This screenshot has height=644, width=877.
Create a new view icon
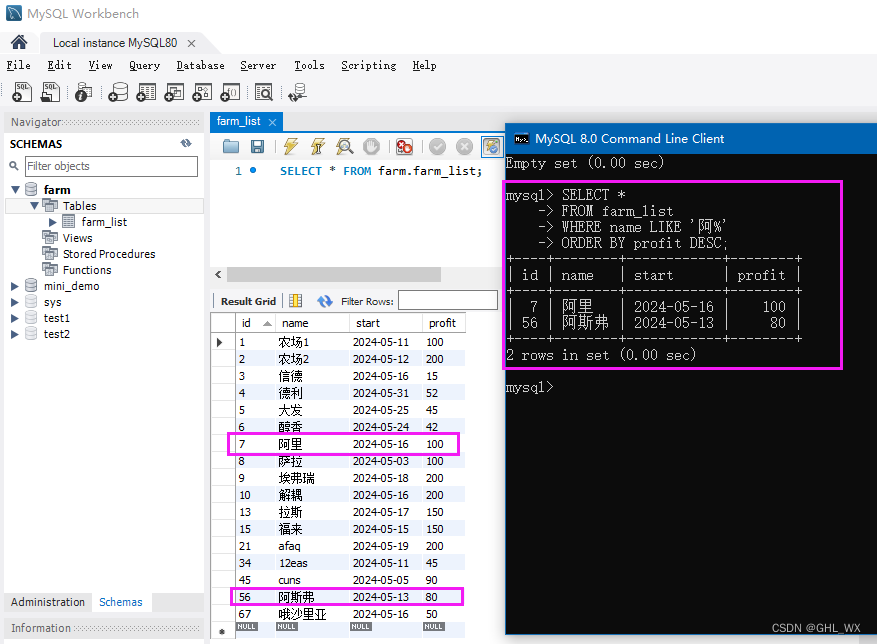[x=174, y=92]
